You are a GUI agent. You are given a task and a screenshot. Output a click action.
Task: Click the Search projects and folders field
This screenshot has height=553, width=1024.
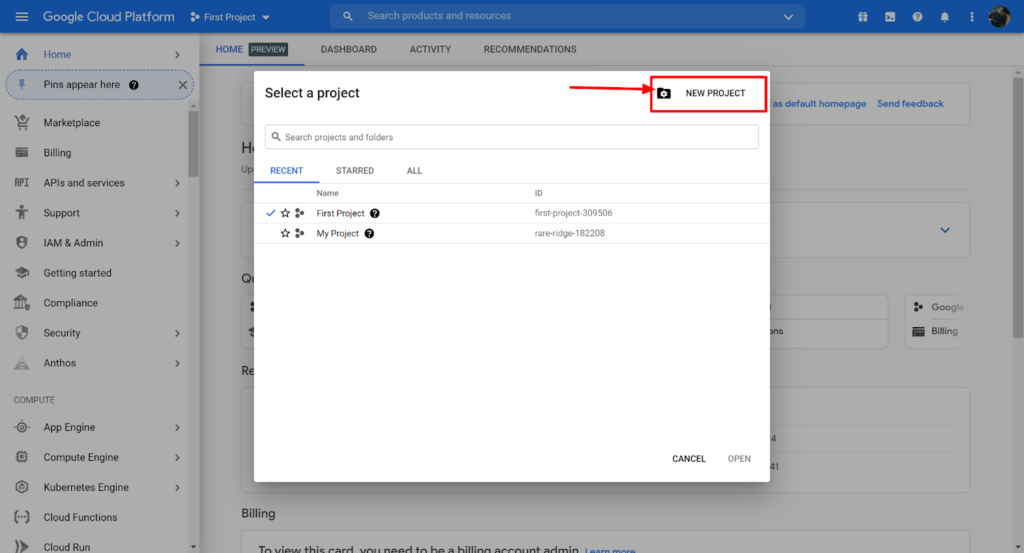point(512,137)
